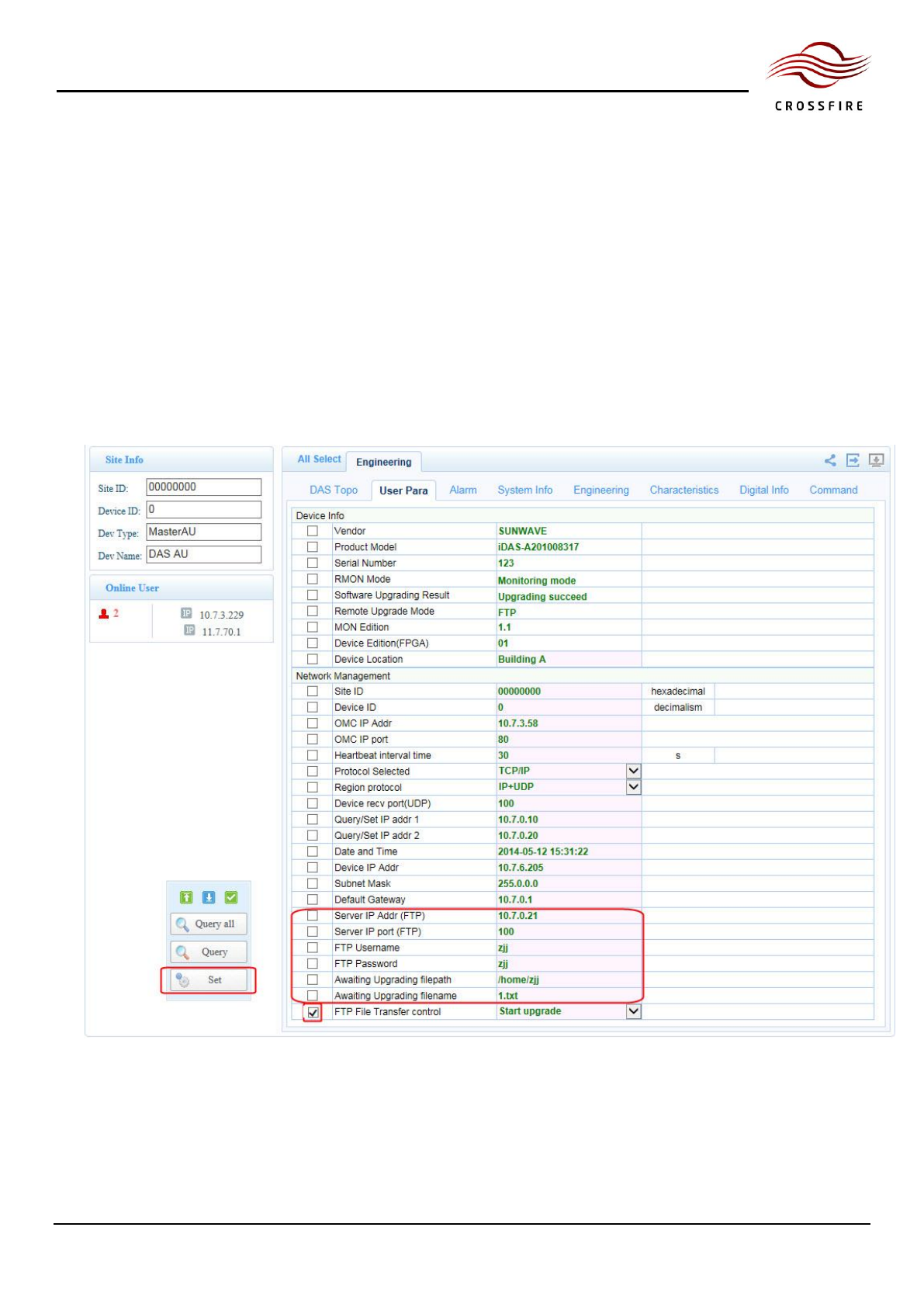The width and height of the screenshot is (924, 1307).
Task: Check the Device Location checkbox
Action: pos(313,659)
